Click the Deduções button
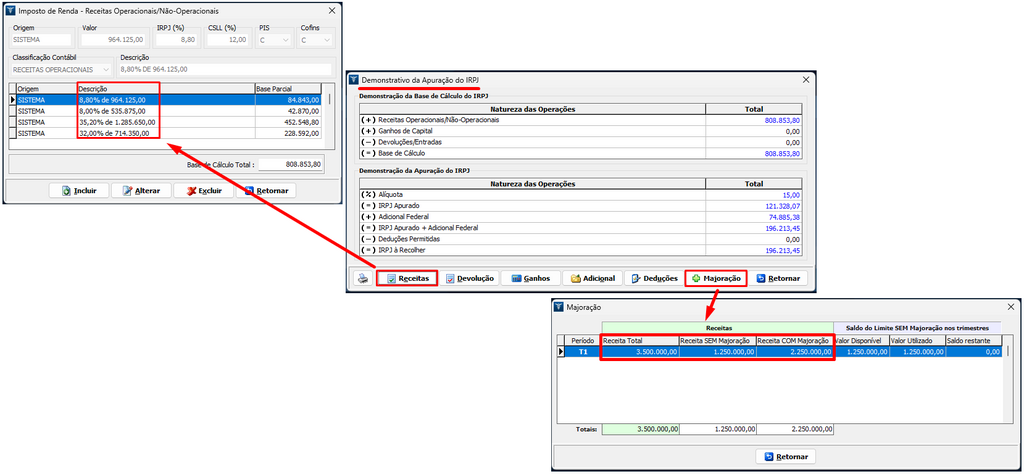 (x=654, y=279)
